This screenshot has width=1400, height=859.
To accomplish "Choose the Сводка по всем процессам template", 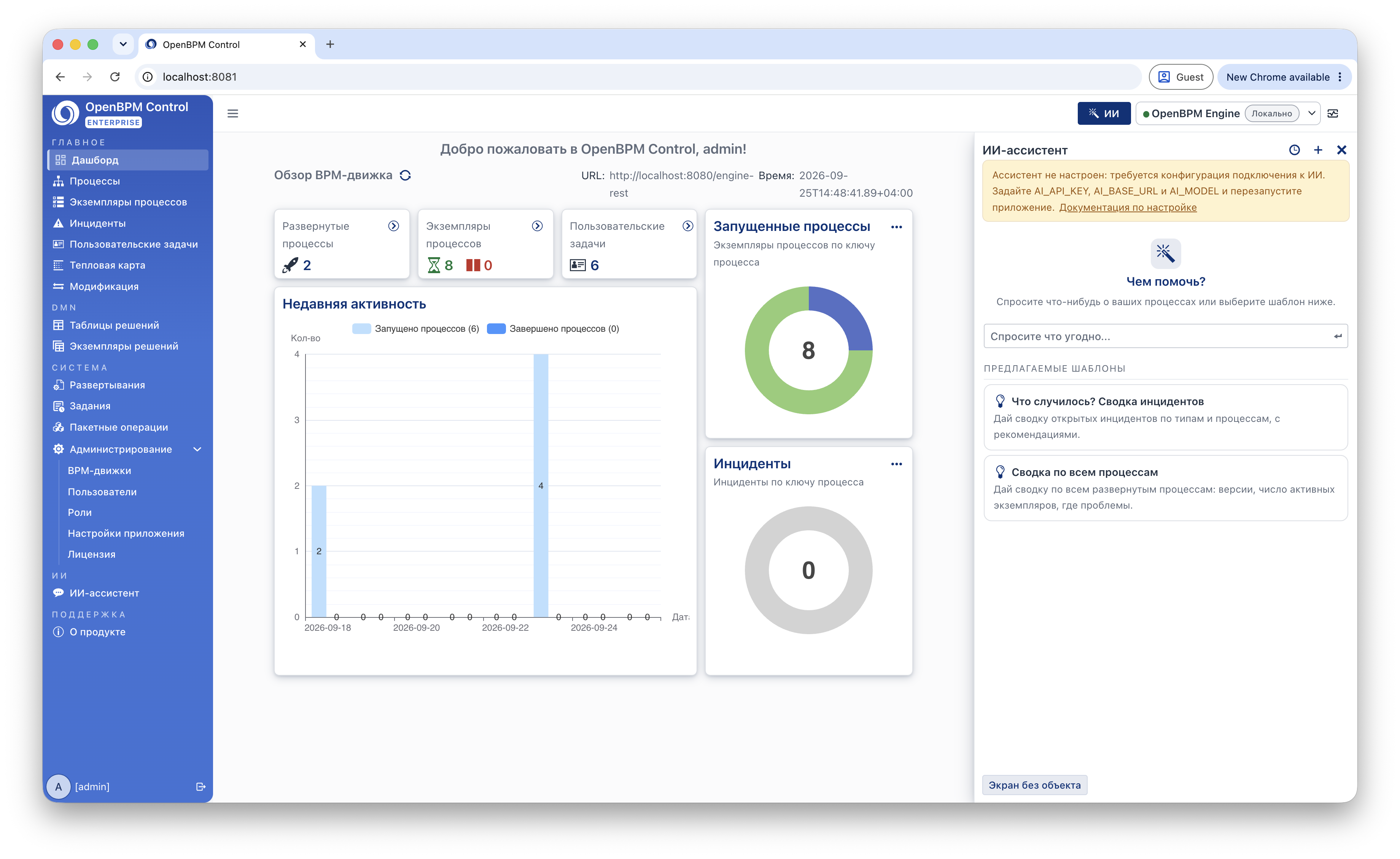I will pos(1165,488).
